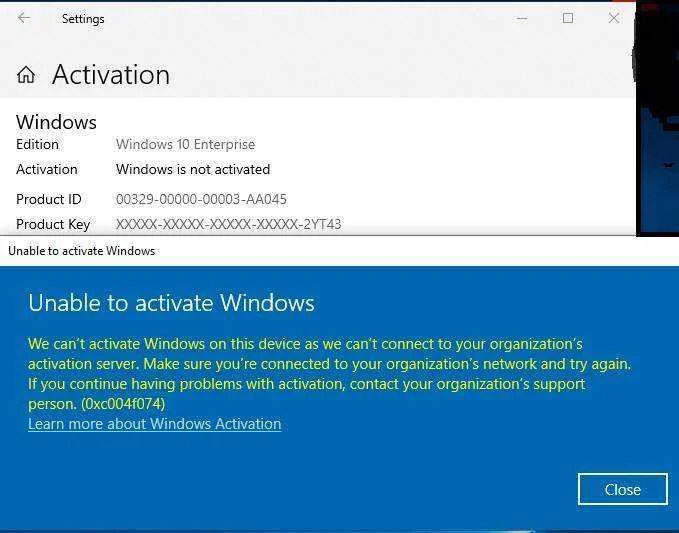This screenshot has width=679, height=533.
Task: Click the Activation row label under Edition
Action: [47, 169]
